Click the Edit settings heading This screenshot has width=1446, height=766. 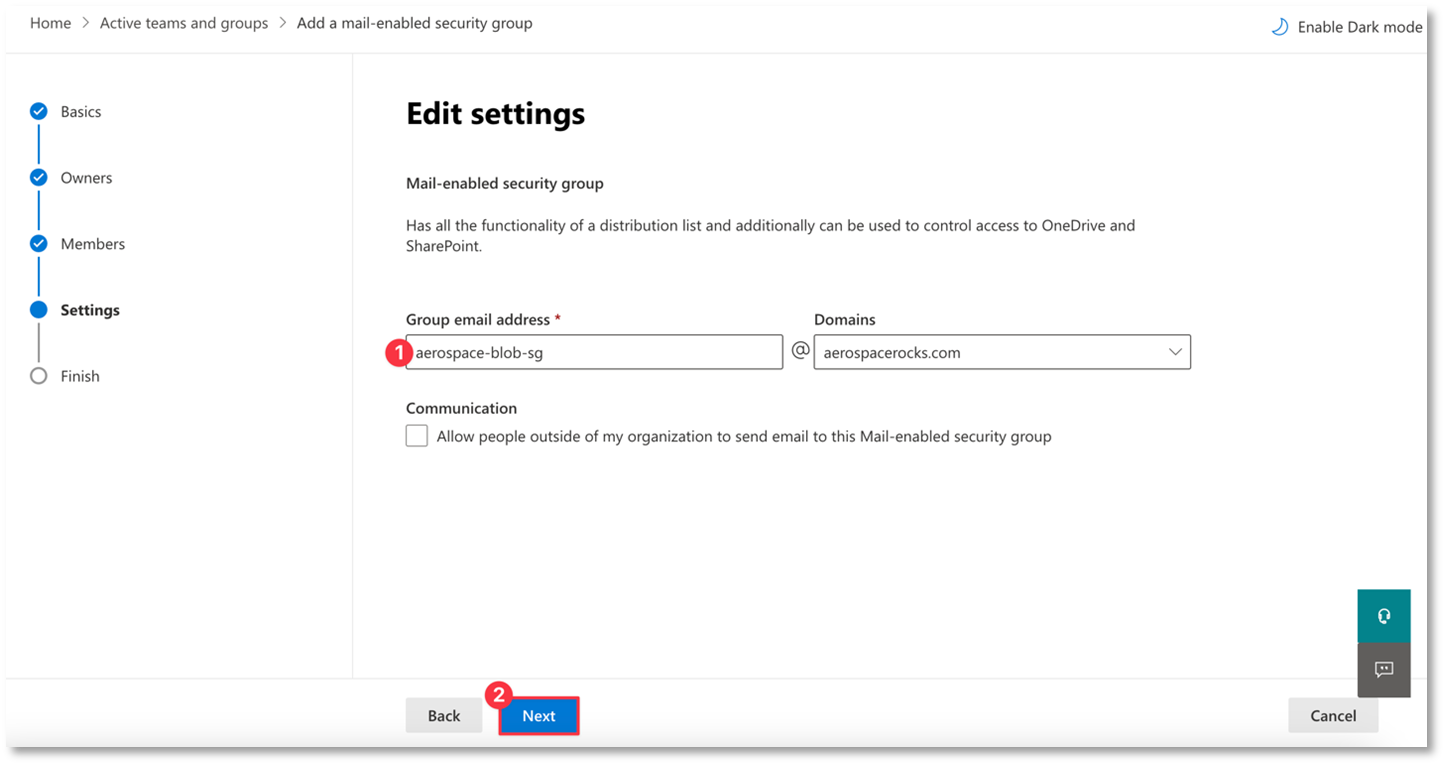(496, 114)
